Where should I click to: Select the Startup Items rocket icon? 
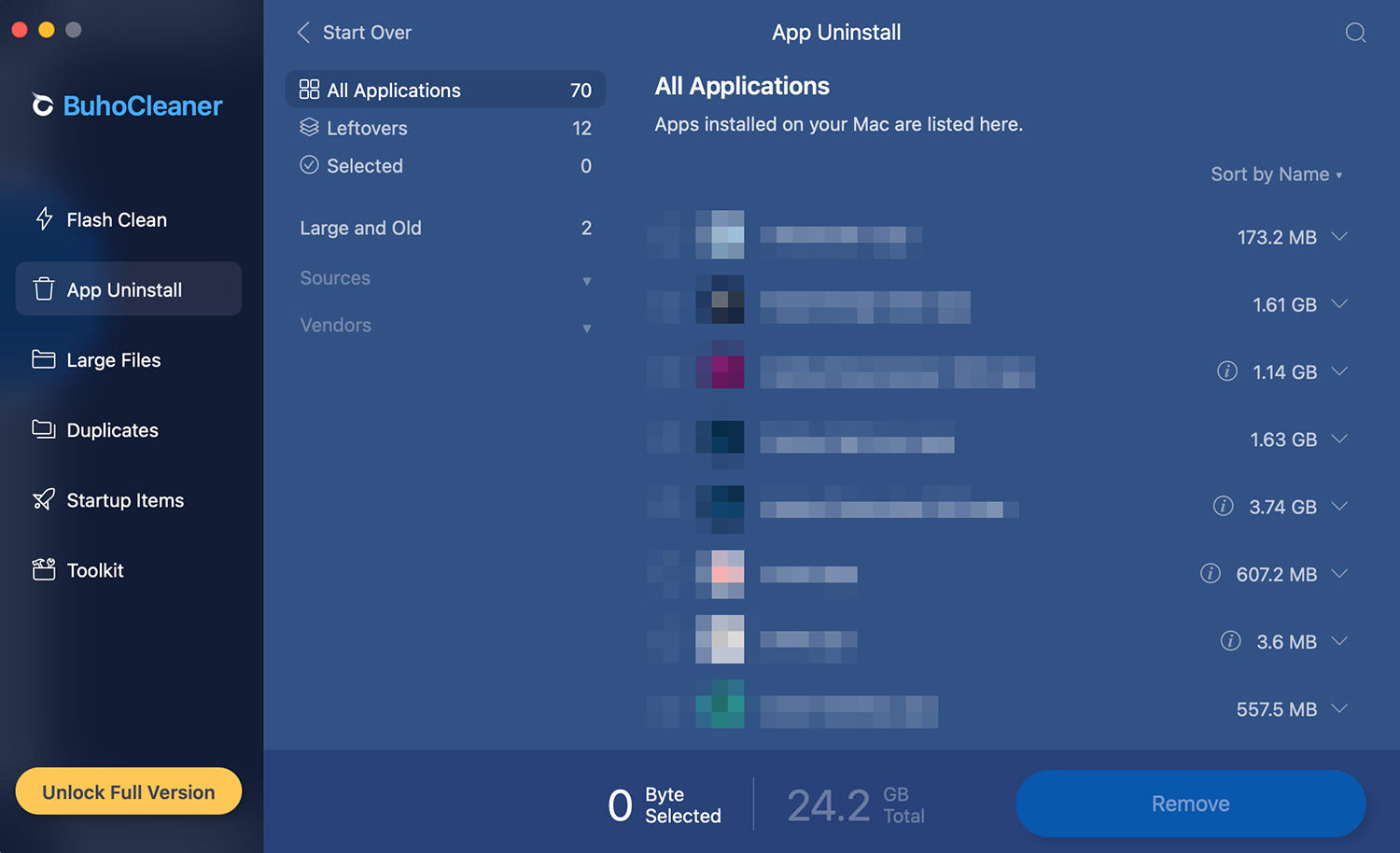click(x=44, y=499)
